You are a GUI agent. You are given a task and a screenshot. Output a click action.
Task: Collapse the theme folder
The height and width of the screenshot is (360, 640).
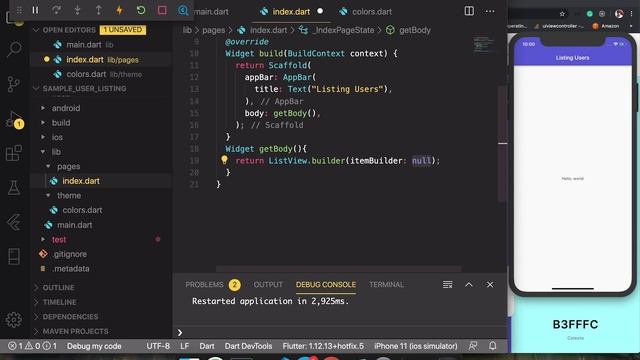pyautogui.click(x=69, y=196)
